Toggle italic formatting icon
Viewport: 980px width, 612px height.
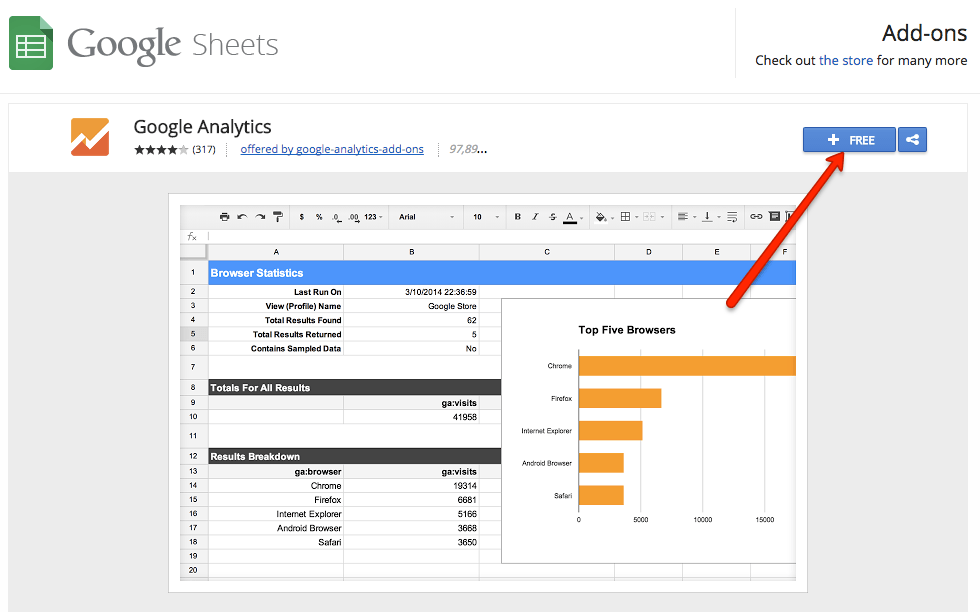pyautogui.click(x=535, y=217)
